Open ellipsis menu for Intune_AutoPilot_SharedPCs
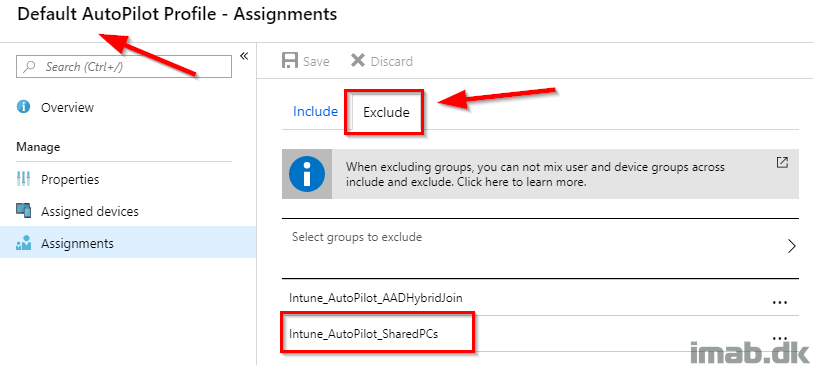 780,338
